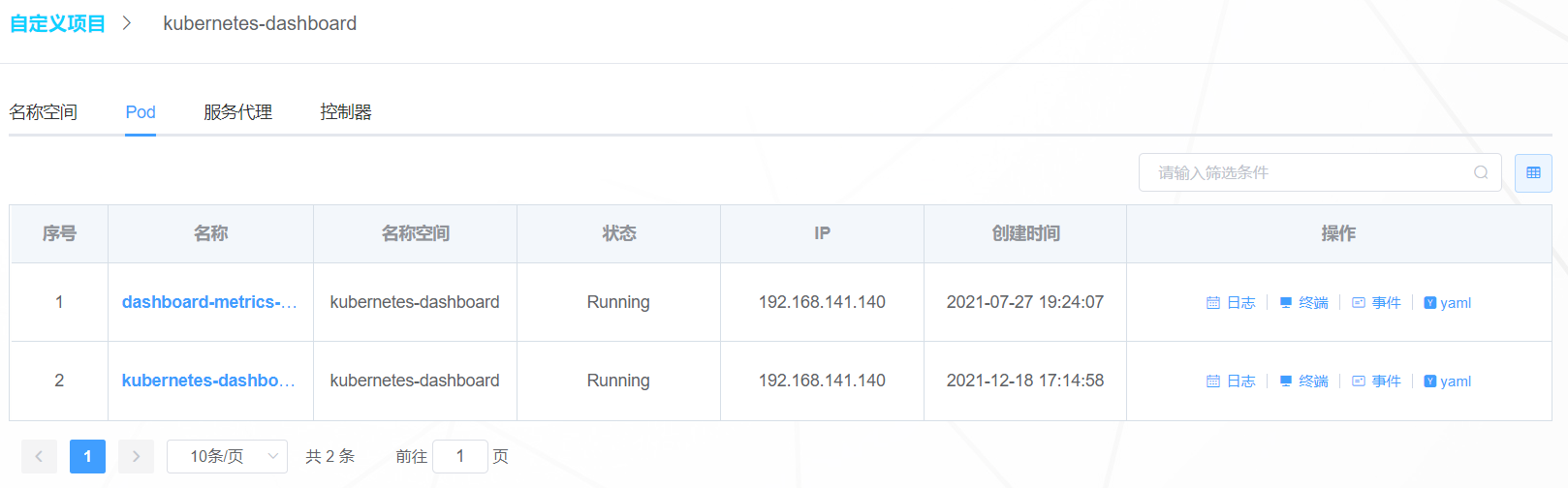
Task: Open logs for kubernetes-dashbo… pod
Action: point(1231,381)
